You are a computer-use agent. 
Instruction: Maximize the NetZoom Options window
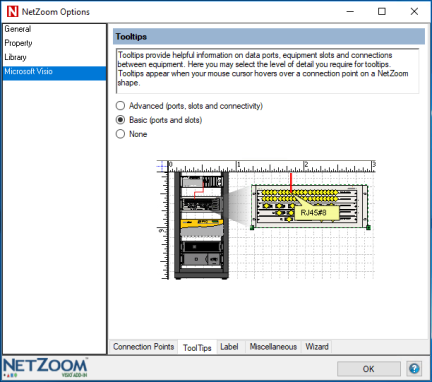point(382,12)
